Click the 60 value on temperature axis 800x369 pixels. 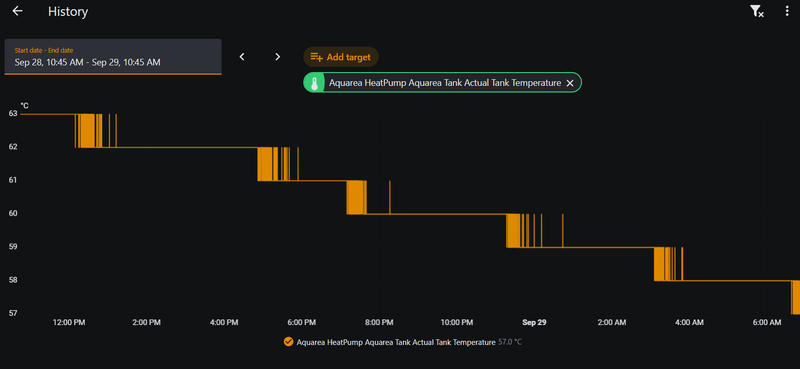(13, 213)
